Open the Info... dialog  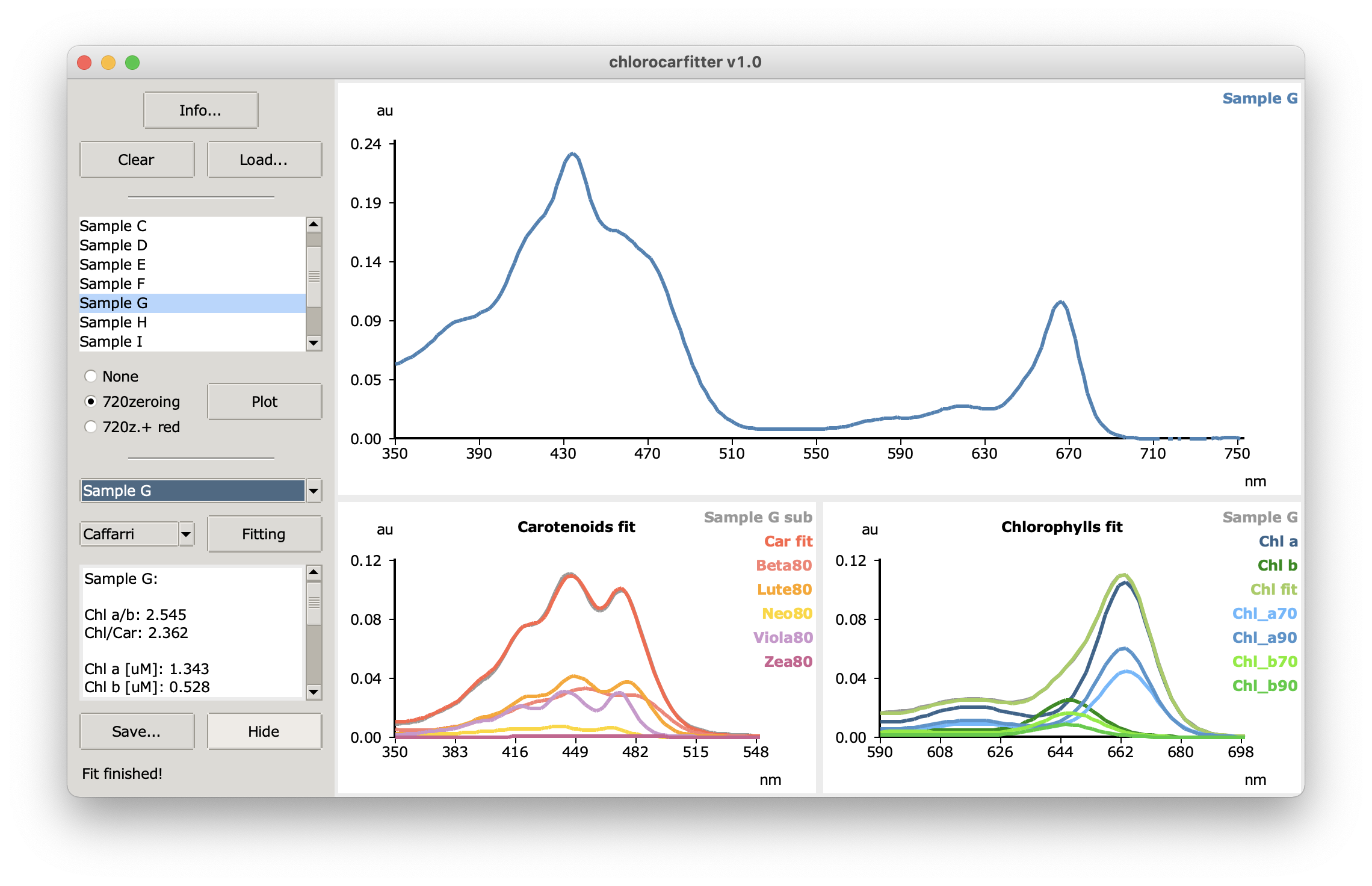(x=200, y=109)
